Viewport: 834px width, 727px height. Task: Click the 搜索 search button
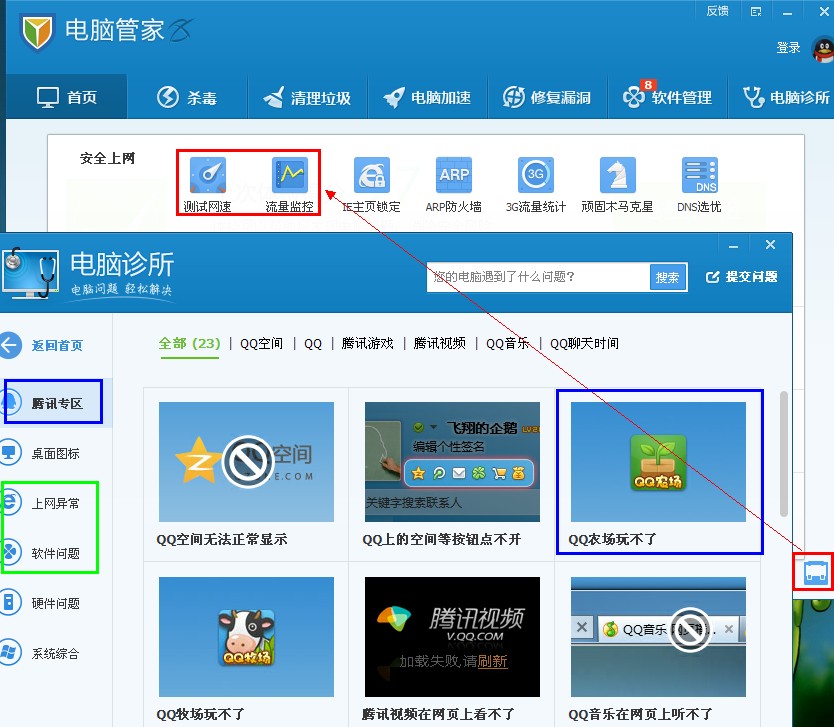coord(669,277)
